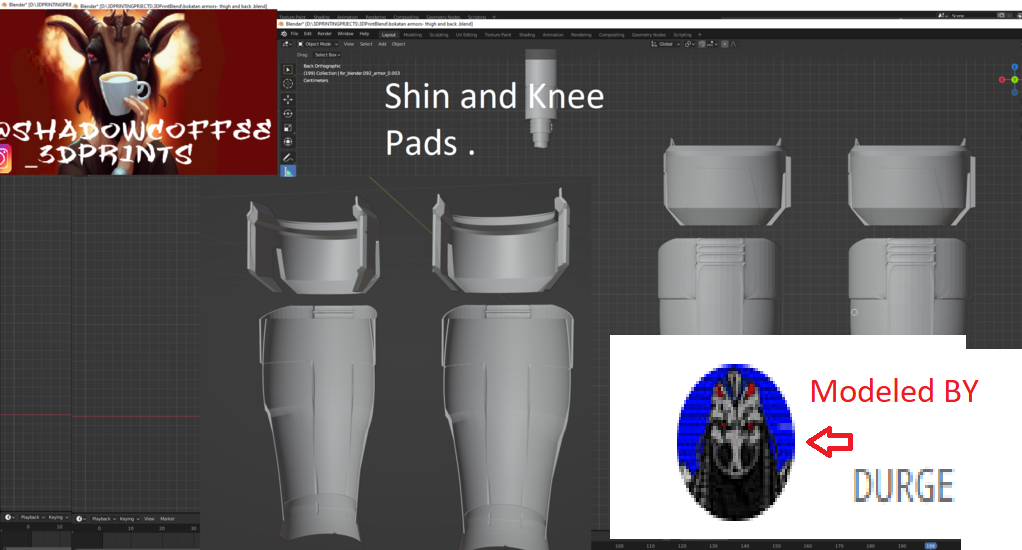The image size is (1022, 550).
Task: Toggle proportional editing
Action: 725,44
